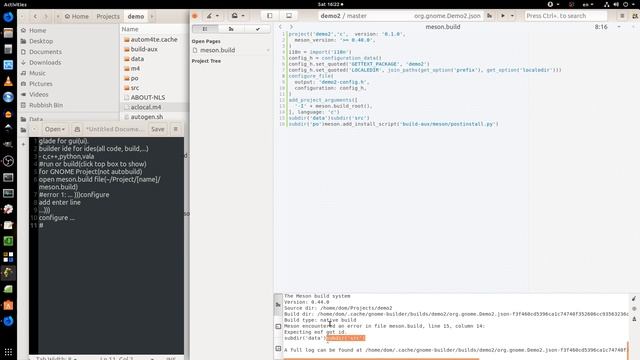Open the gedit Open dropdown button
Image resolution: width=640 pixels, height=360 pixels.
coord(55,129)
